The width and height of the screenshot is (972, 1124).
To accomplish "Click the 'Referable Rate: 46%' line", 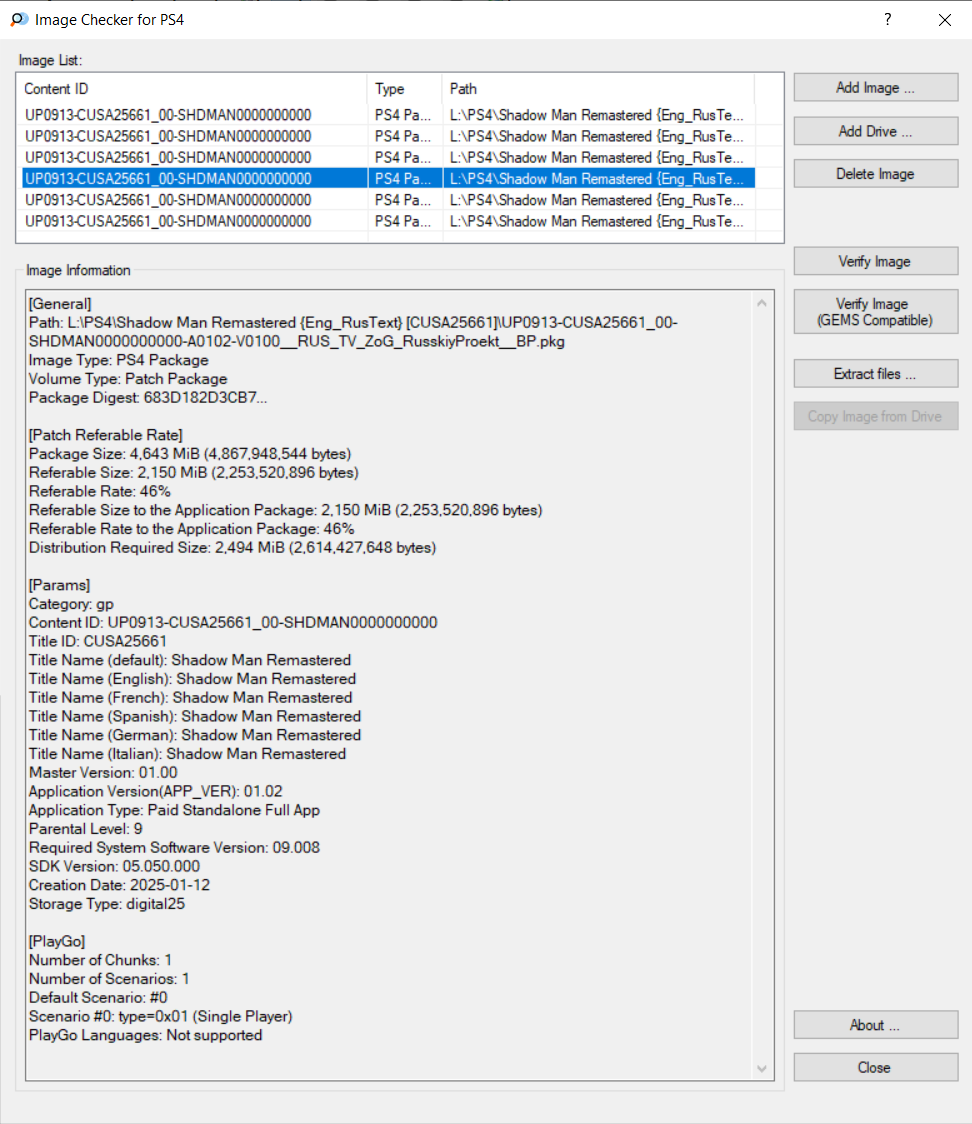I will [x=100, y=491].
